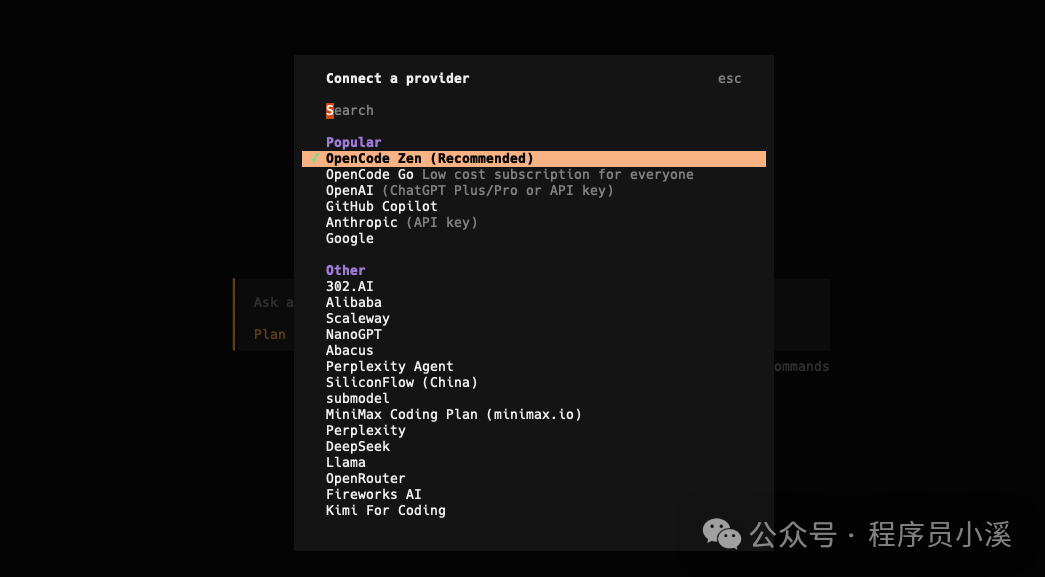1045x577 pixels.
Task: Click the green checkmark beside OpenCode Zen
Action: point(314,159)
